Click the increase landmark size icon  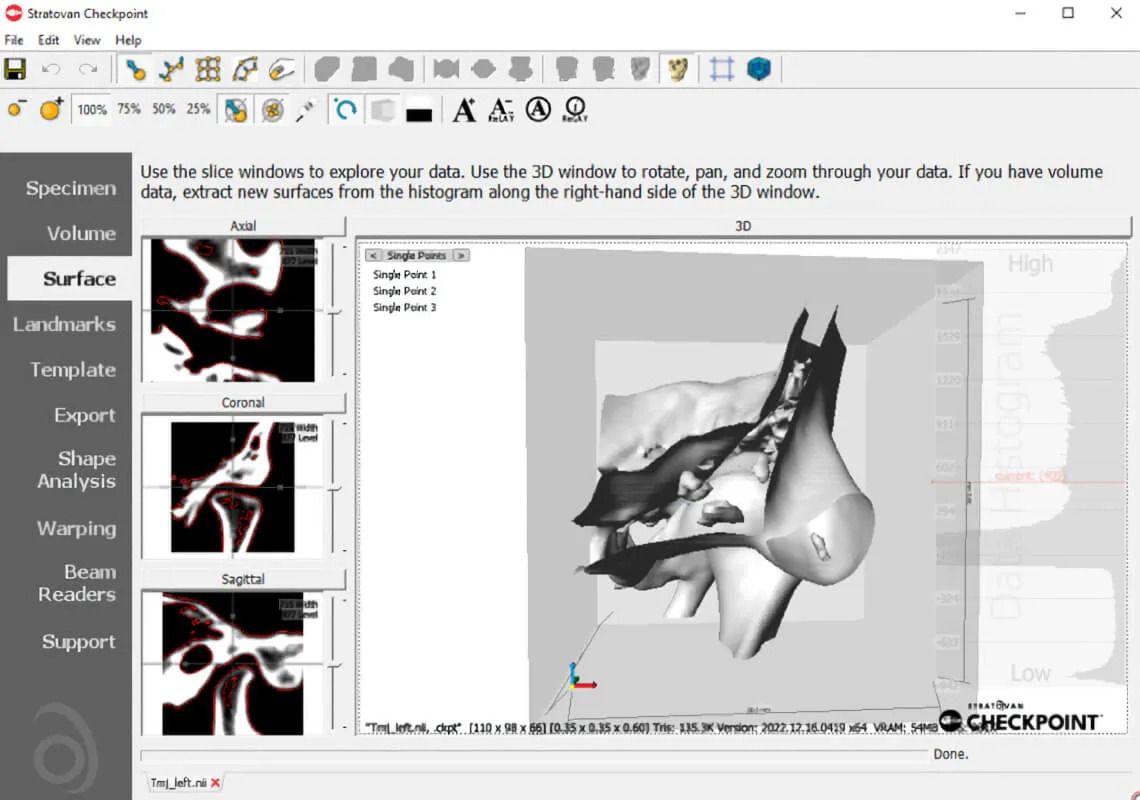point(51,110)
